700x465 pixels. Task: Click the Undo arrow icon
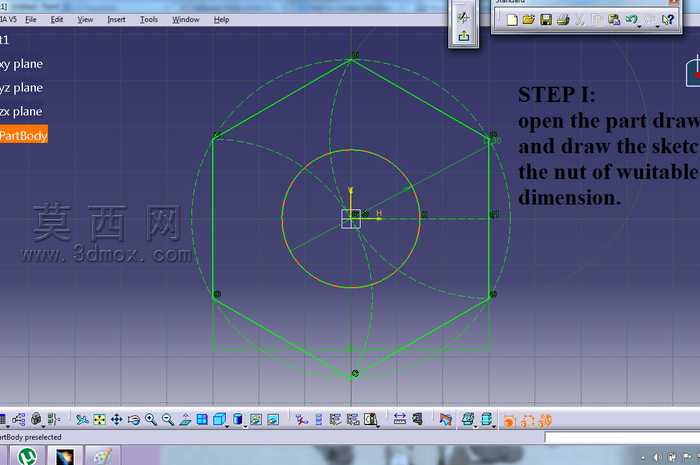[x=631, y=19]
